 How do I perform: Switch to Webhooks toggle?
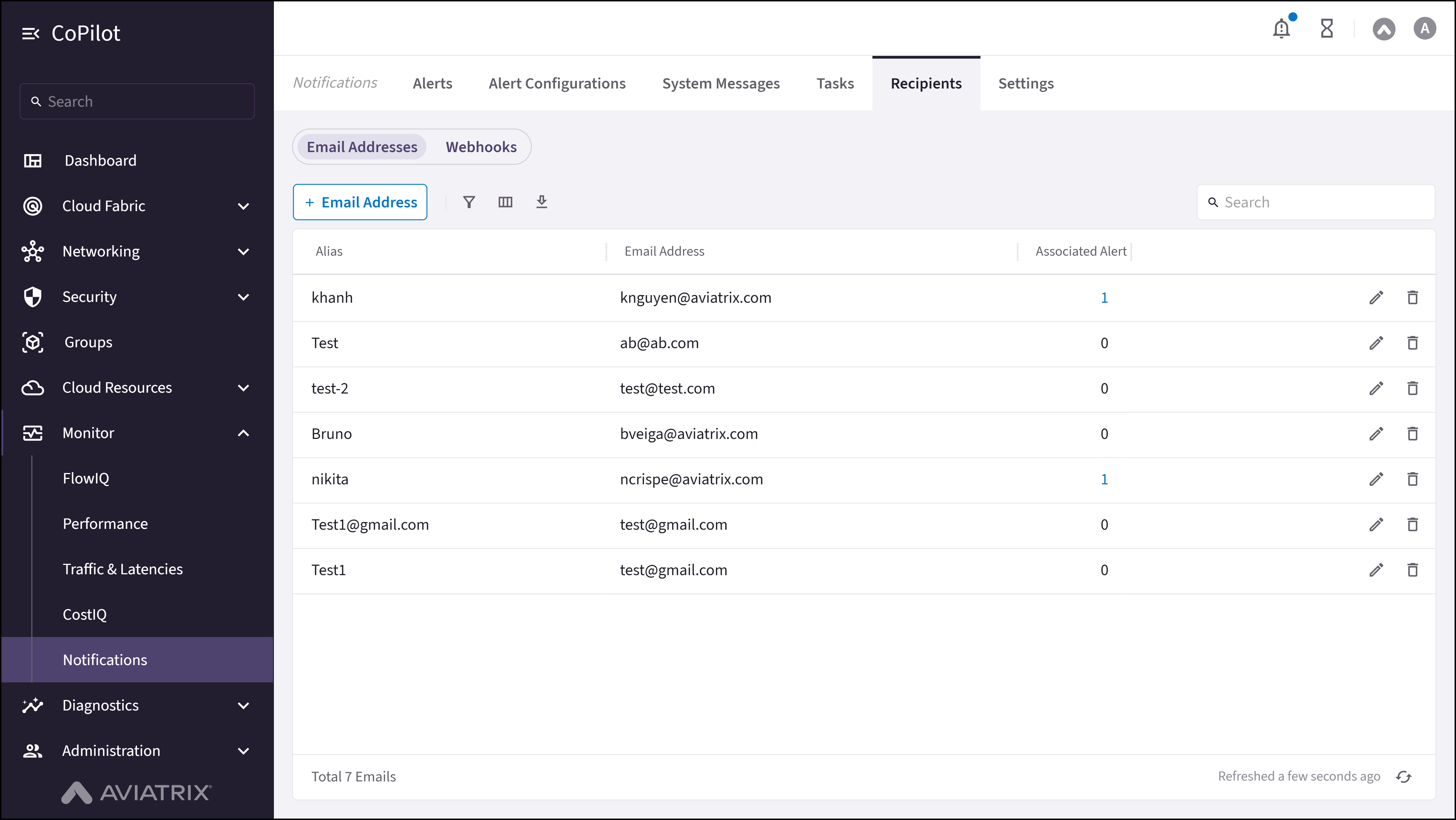(481, 147)
